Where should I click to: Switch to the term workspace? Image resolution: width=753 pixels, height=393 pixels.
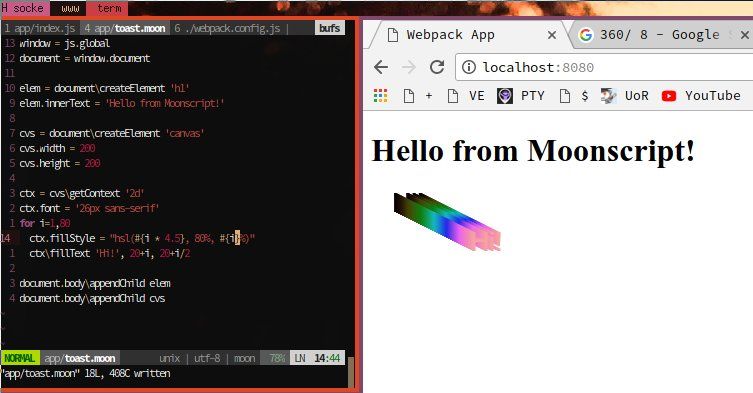(109, 8)
